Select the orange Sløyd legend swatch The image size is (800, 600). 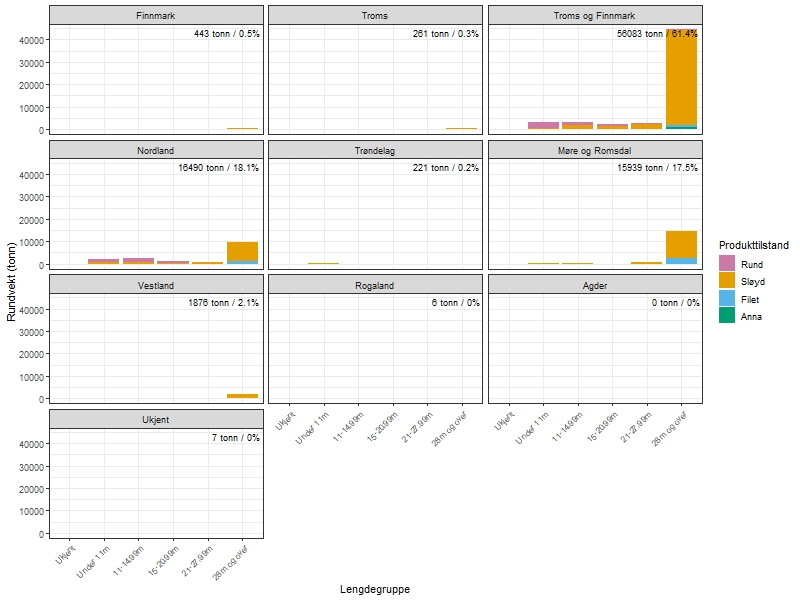click(x=727, y=281)
